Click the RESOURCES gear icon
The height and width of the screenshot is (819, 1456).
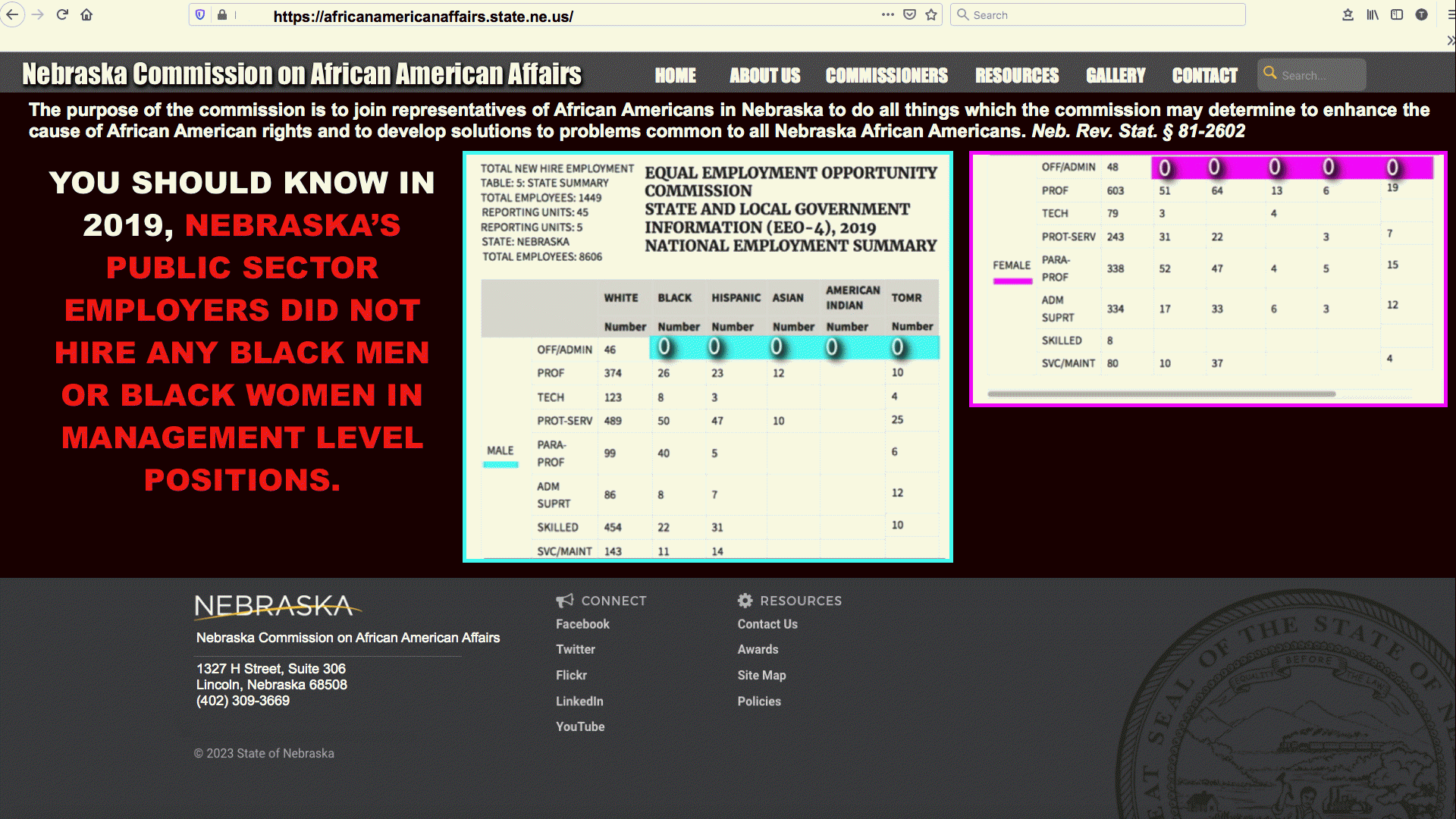[745, 601]
